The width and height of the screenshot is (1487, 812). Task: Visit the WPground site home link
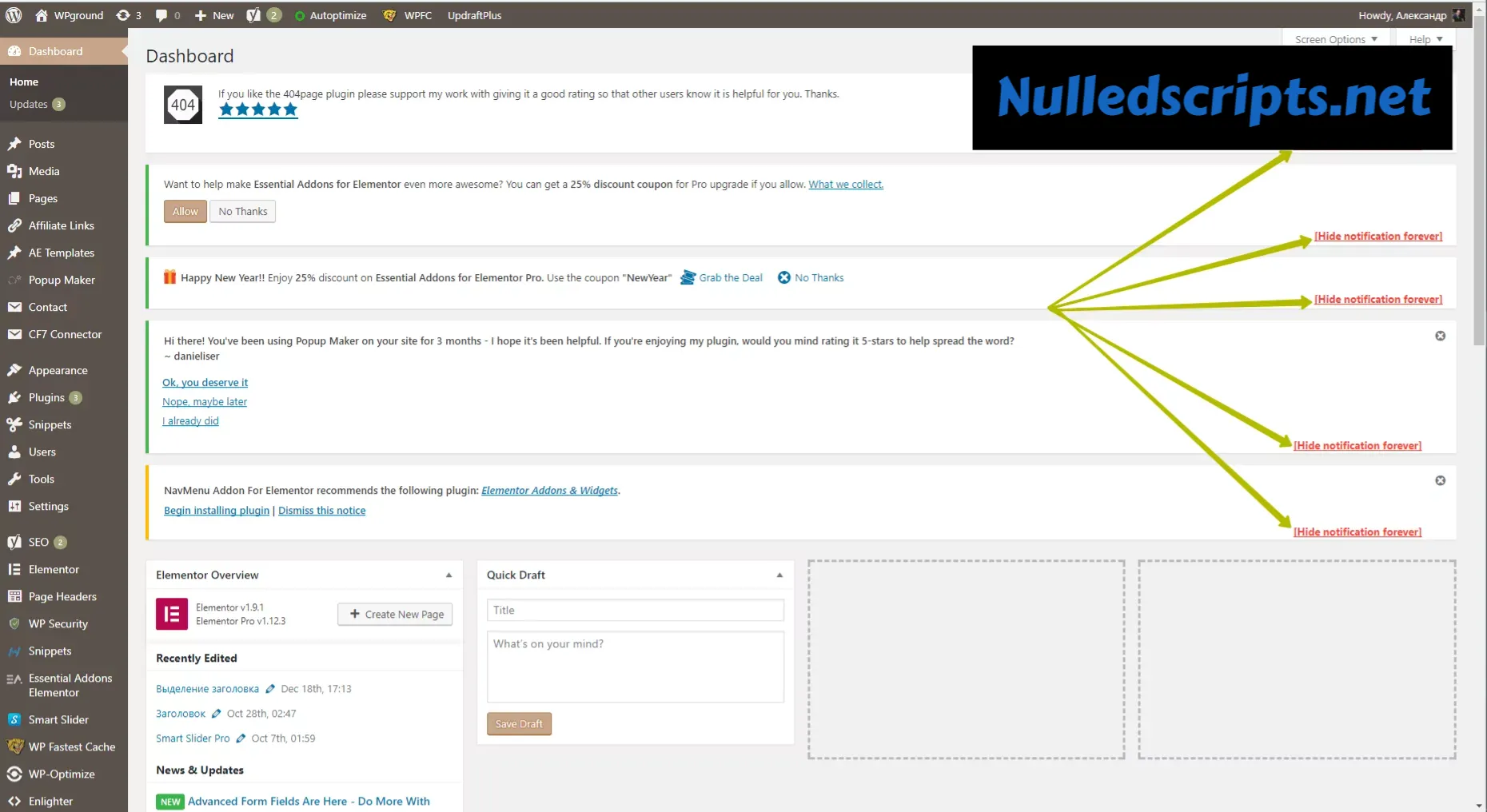click(70, 15)
